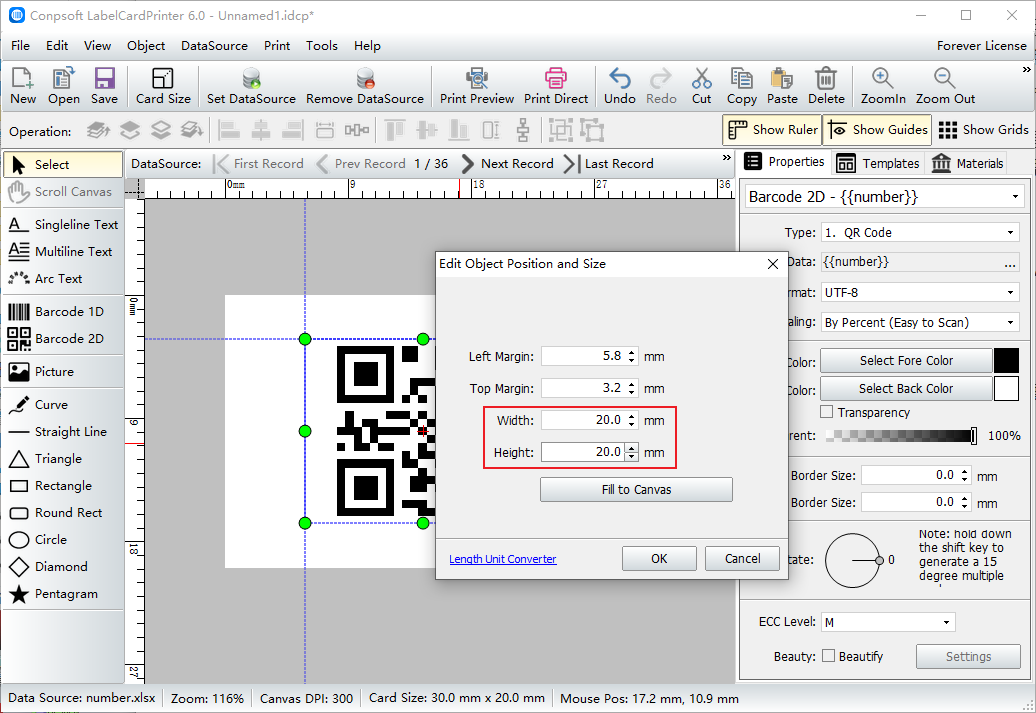Switch to the Templates tab
This screenshot has height=713, width=1036.
(877, 163)
